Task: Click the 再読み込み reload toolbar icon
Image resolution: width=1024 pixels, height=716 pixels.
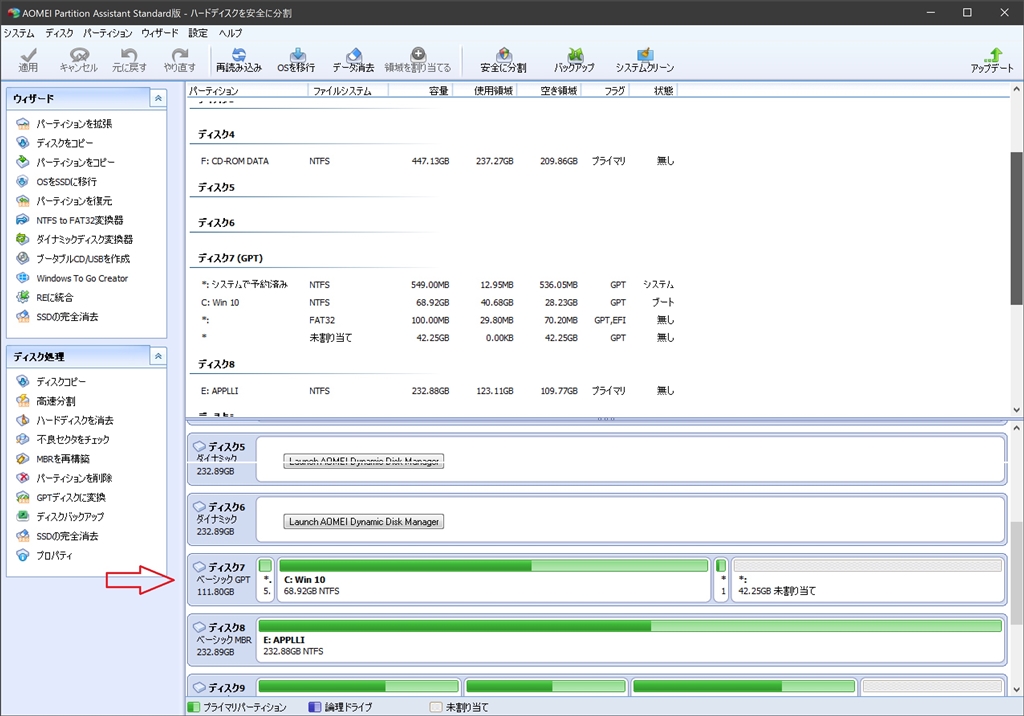Action: pos(238,59)
